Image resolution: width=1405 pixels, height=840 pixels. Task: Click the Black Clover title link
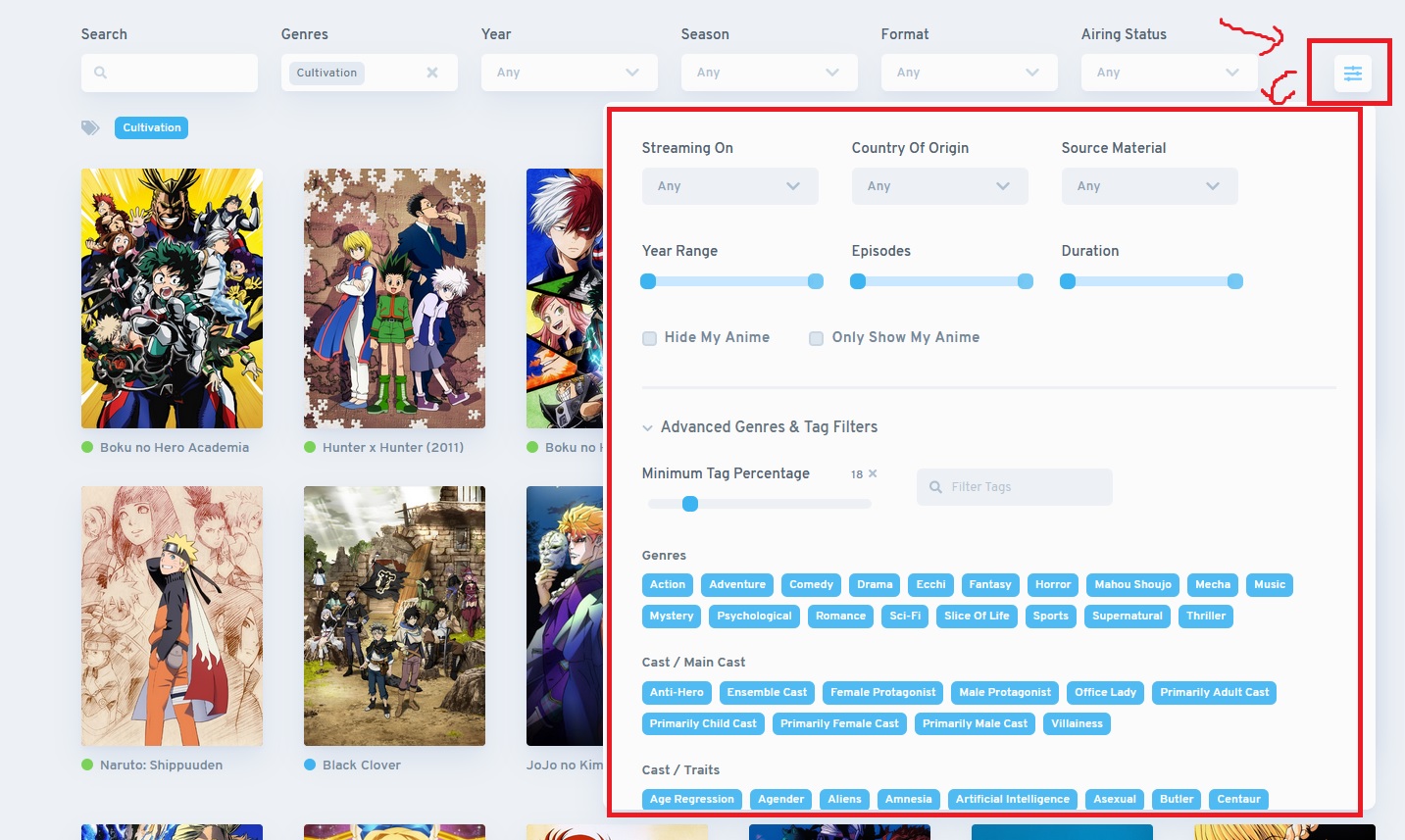(362, 766)
